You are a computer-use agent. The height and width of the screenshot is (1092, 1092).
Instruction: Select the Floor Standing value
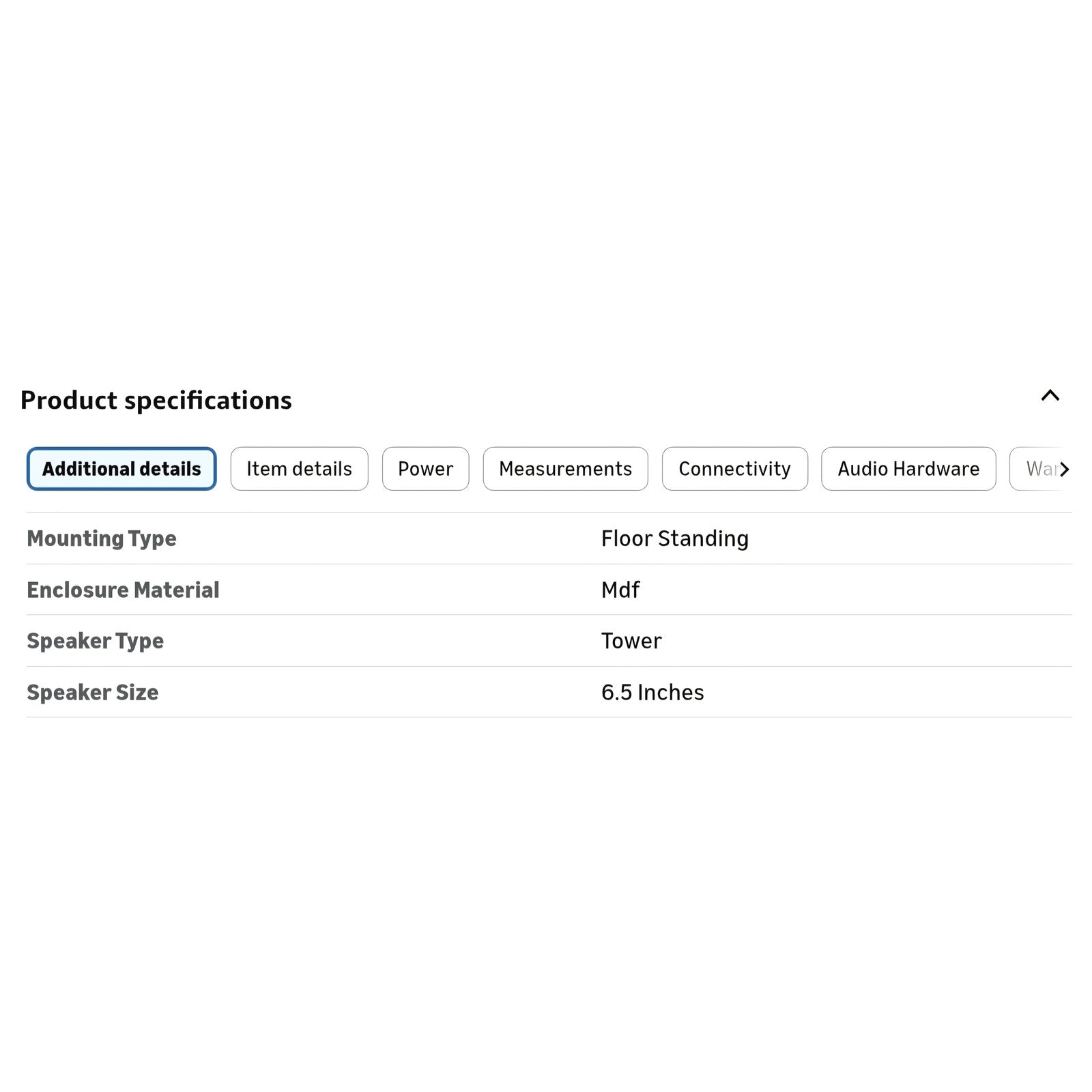pyautogui.click(x=675, y=538)
